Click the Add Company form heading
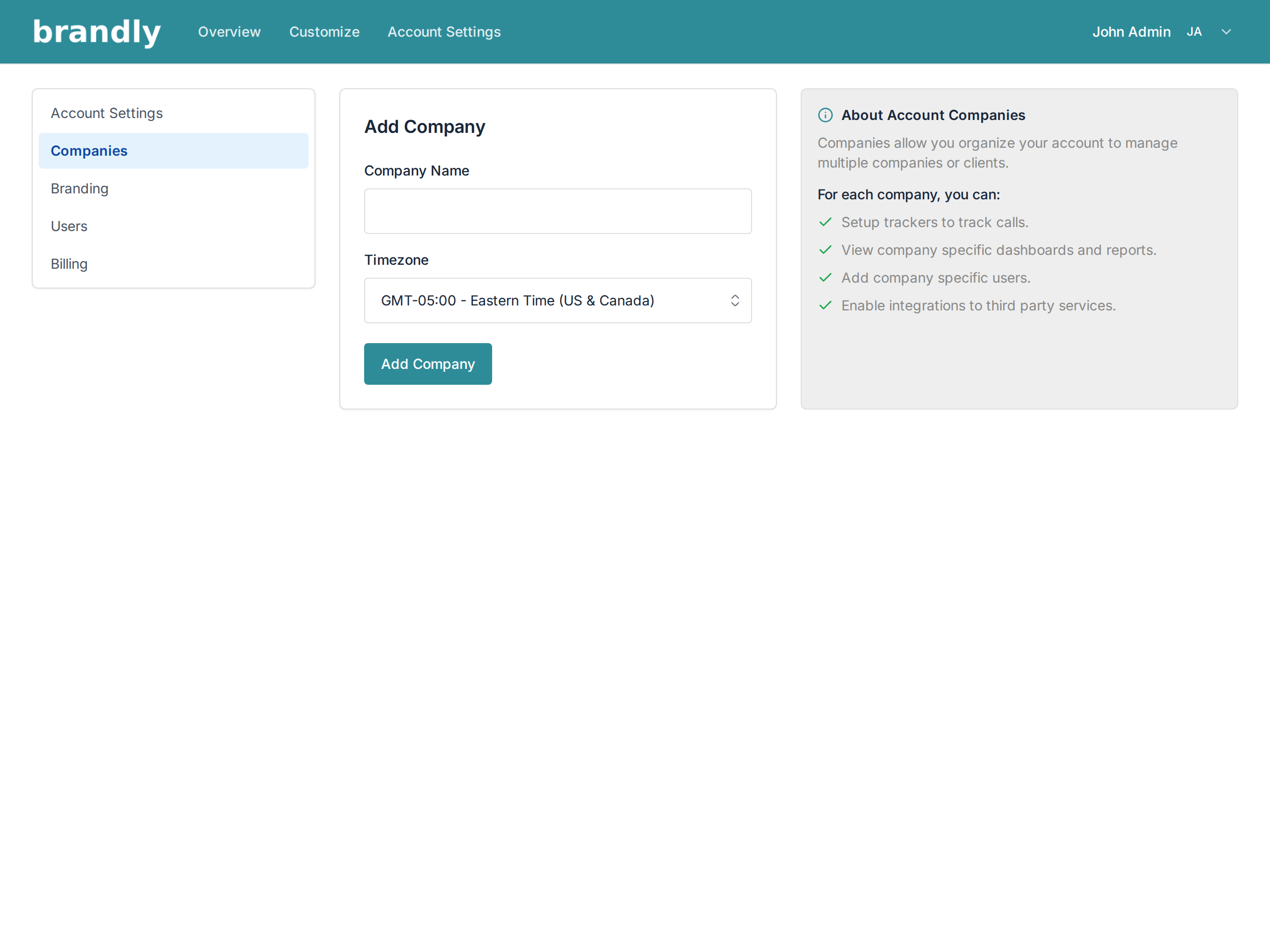 click(x=424, y=127)
